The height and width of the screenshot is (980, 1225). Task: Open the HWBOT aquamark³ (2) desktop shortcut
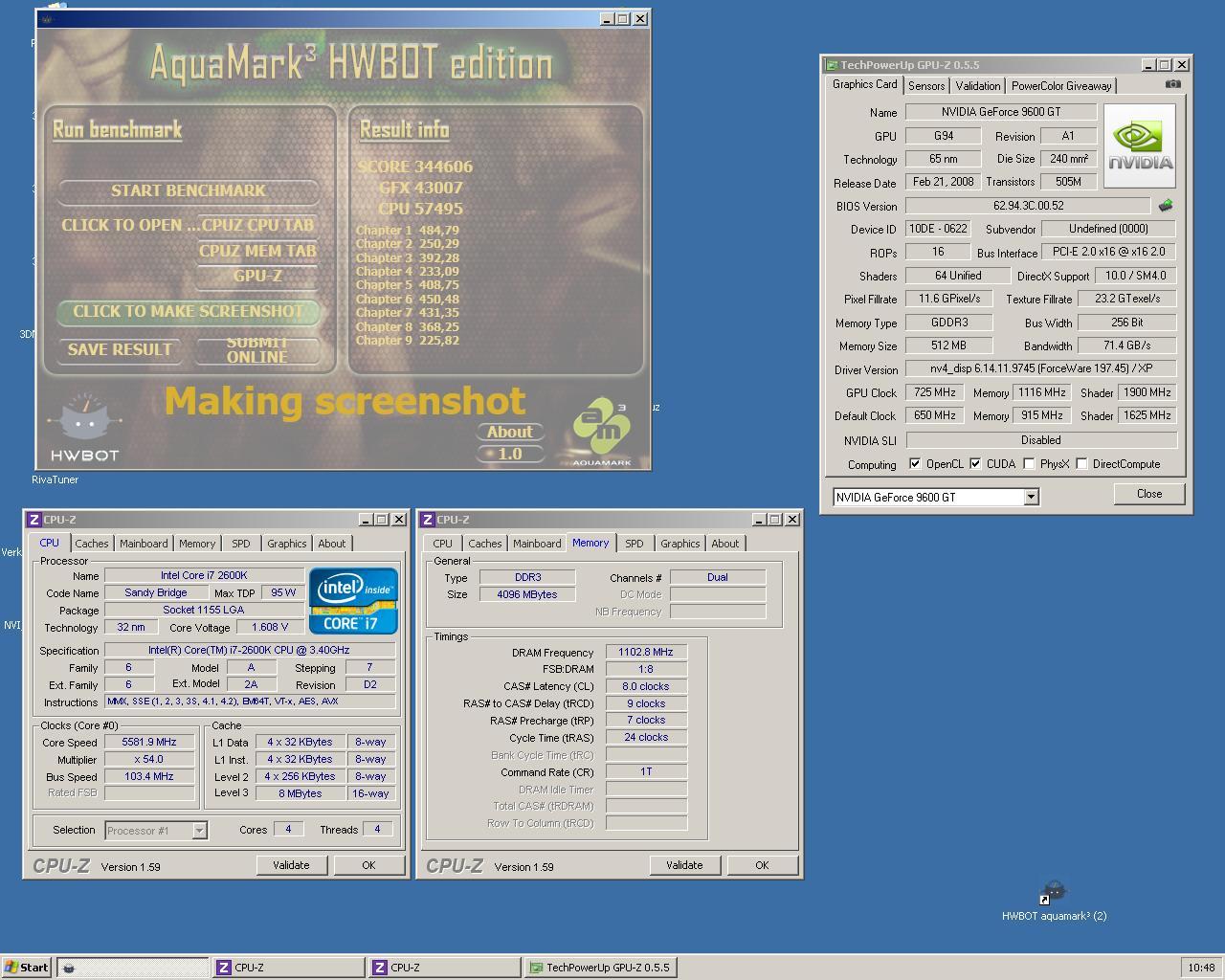[x=1054, y=902]
